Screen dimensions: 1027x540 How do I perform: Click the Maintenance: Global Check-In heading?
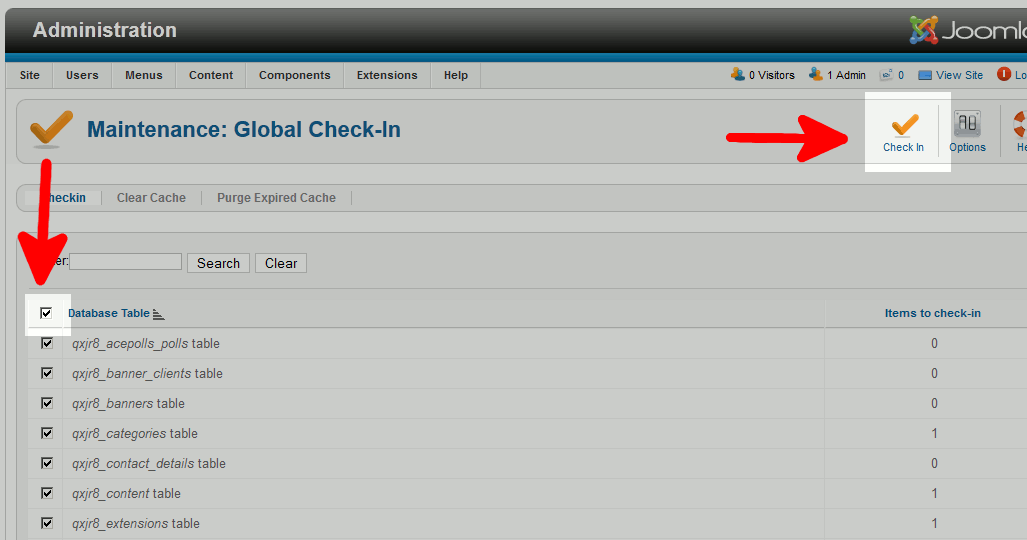tap(244, 130)
